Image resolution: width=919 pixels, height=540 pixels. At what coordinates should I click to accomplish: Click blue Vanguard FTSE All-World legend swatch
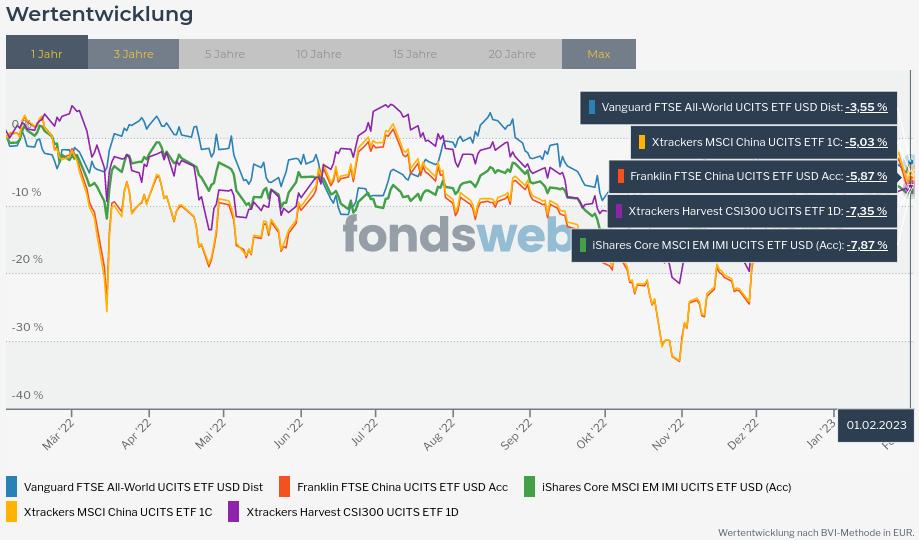tap(12, 487)
